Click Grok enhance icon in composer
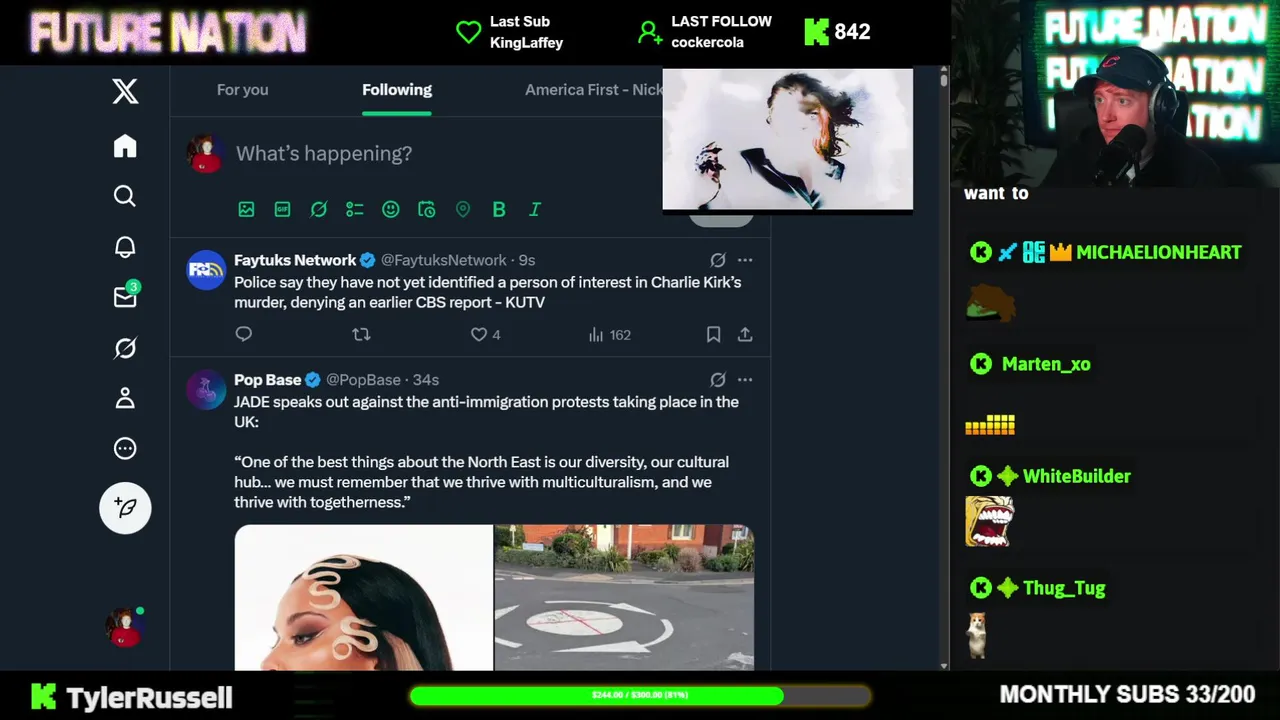The height and width of the screenshot is (720, 1280). [318, 209]
